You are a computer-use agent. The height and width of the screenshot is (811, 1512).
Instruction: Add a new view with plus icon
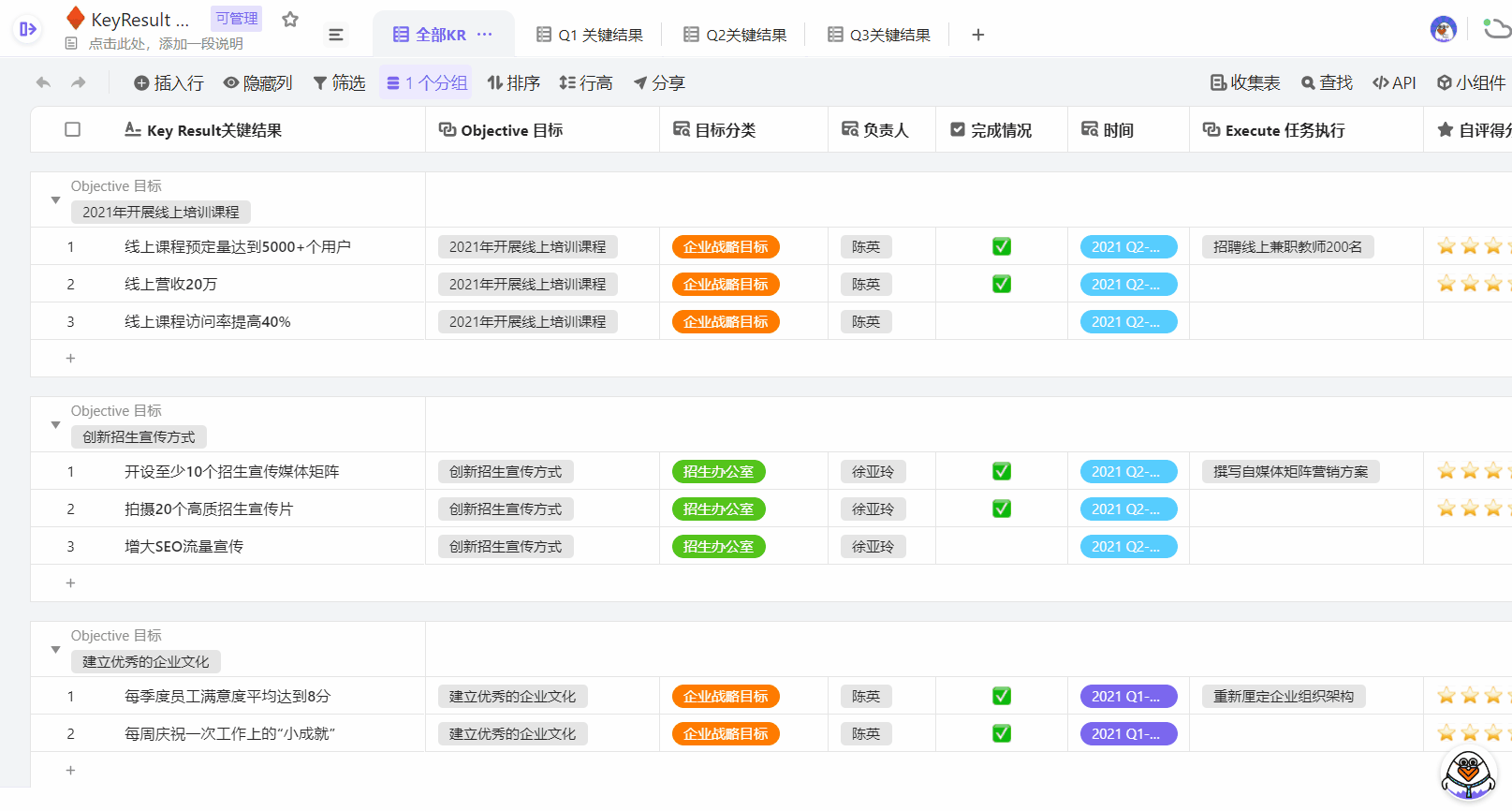pyautogui.click(x=977, y=35)
